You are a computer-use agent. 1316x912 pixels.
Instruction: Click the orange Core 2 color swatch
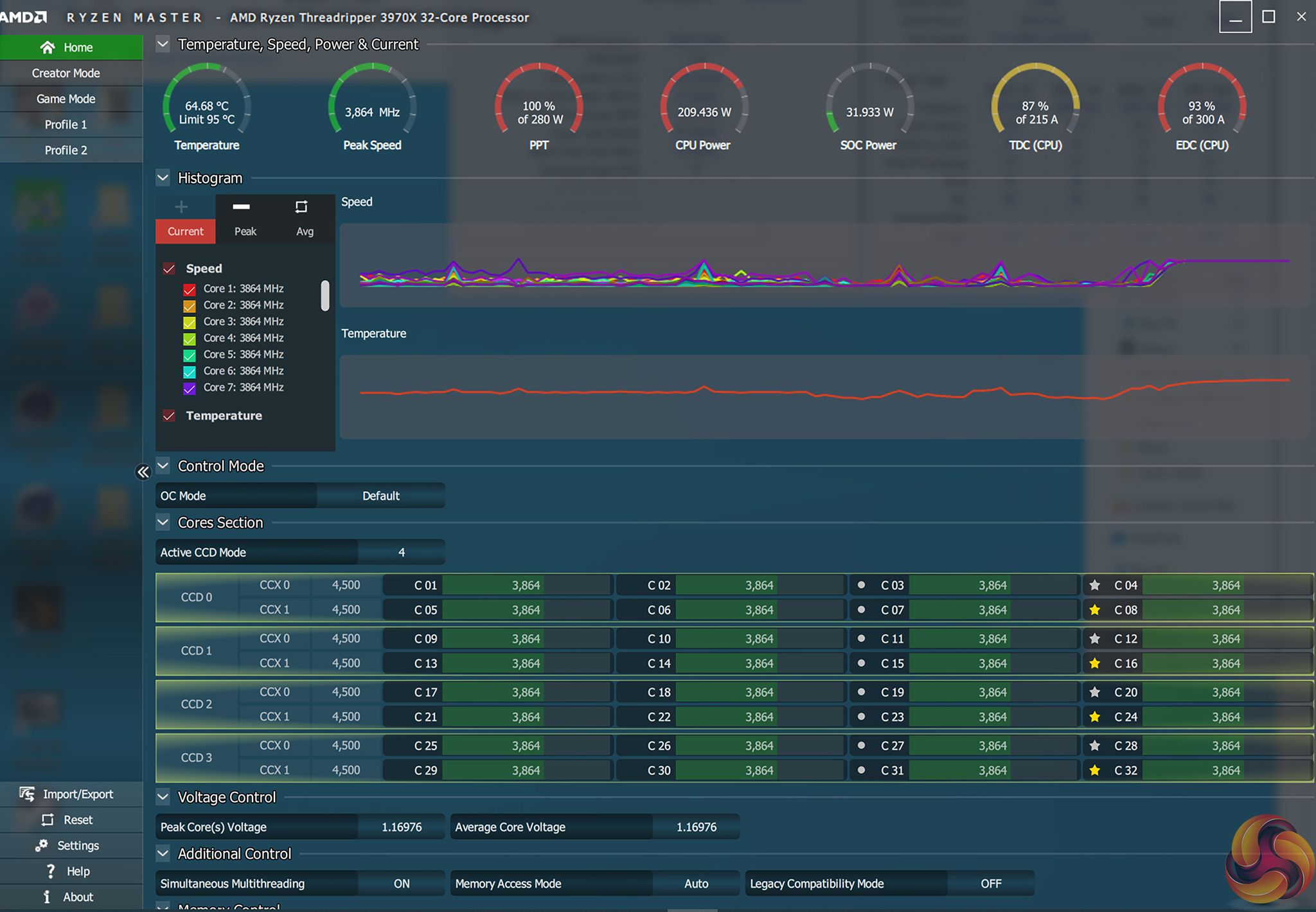tap(190, 306)
